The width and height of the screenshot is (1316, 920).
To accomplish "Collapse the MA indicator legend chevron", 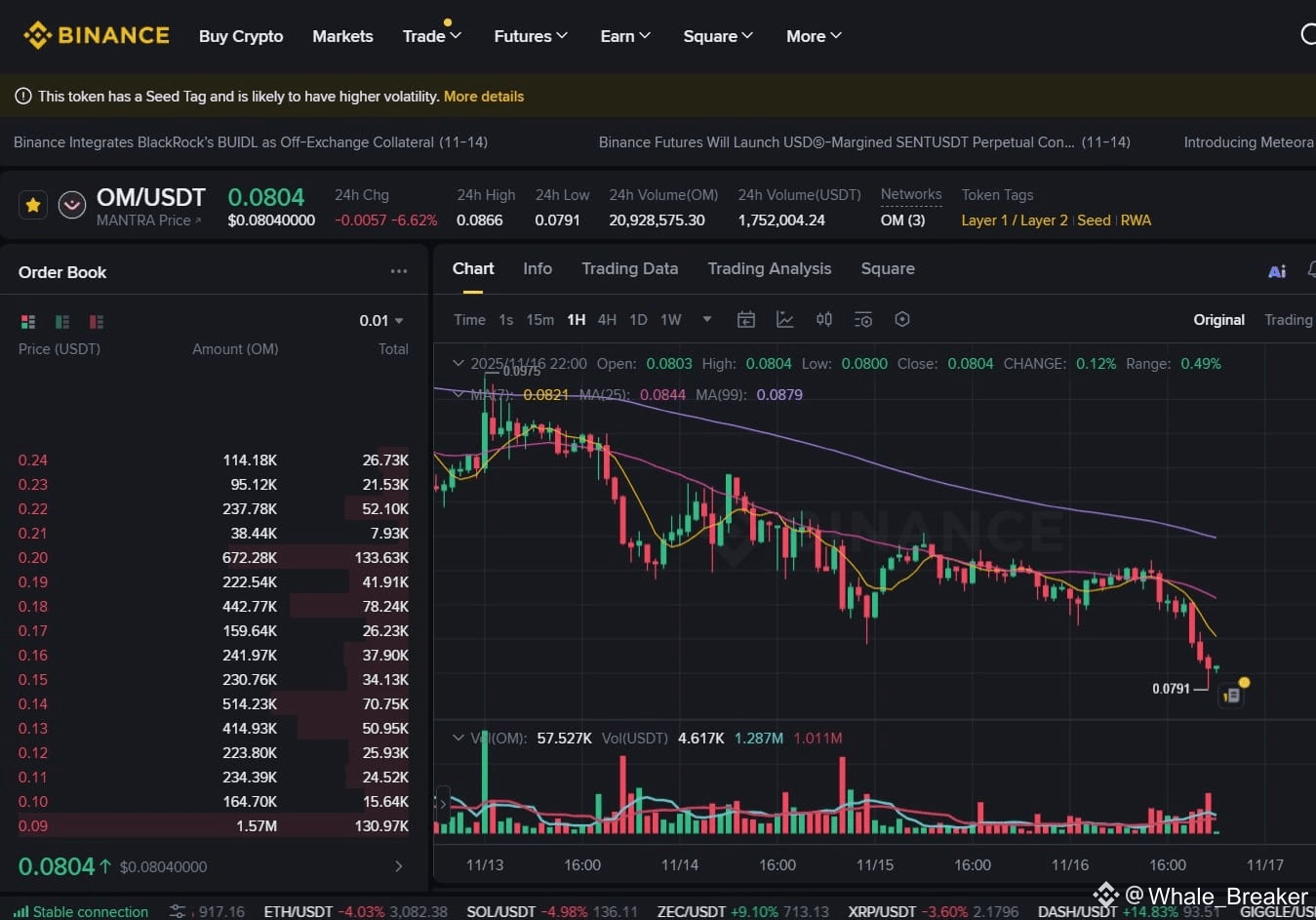I will 459,394.
